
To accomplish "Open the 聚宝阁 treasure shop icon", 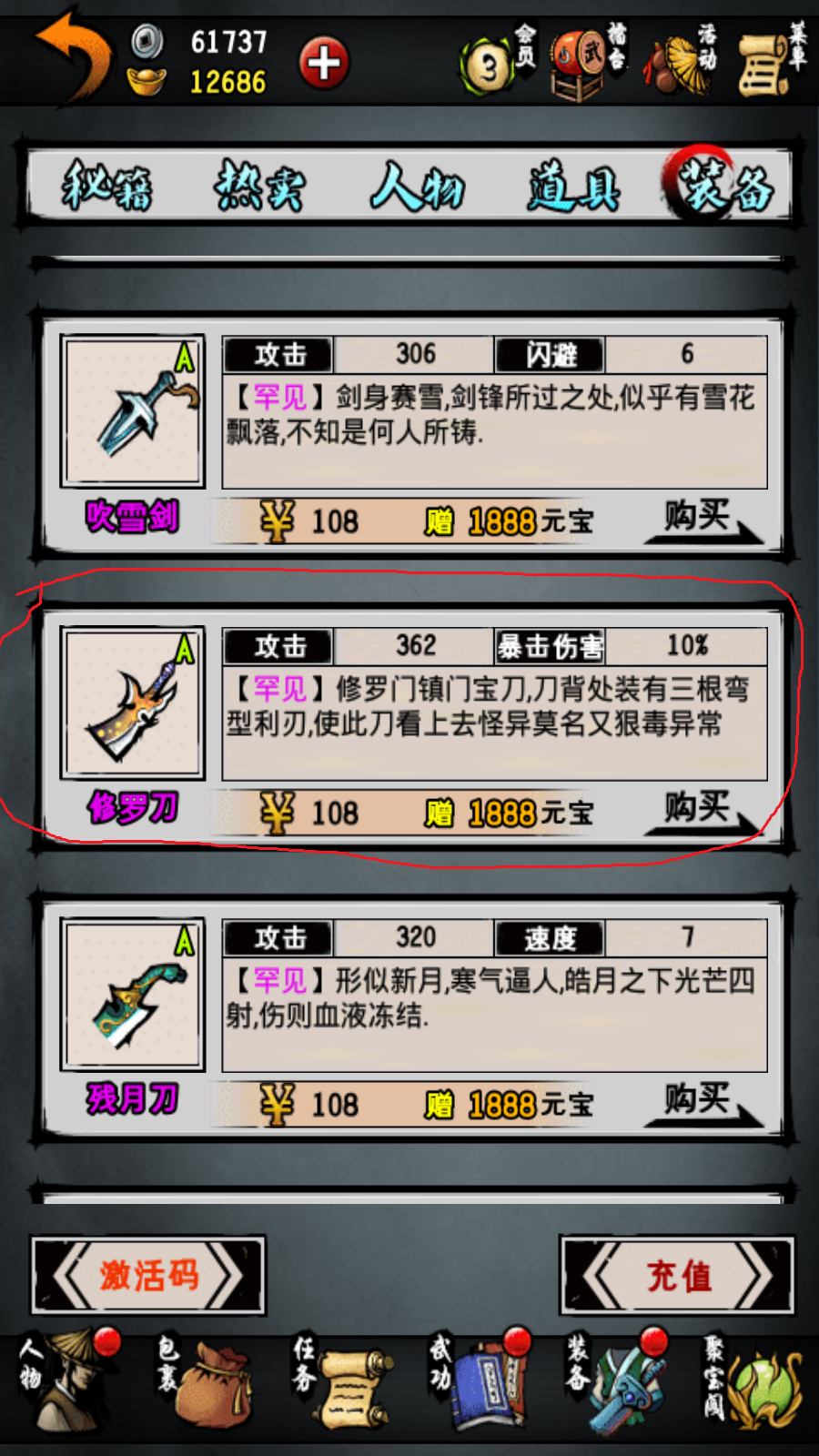I will tap(752, 1383).
